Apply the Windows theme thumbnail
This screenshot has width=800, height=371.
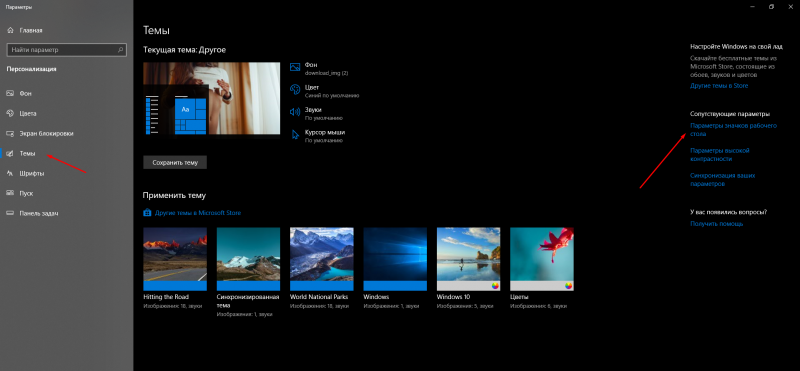click(x=395, y=259)
